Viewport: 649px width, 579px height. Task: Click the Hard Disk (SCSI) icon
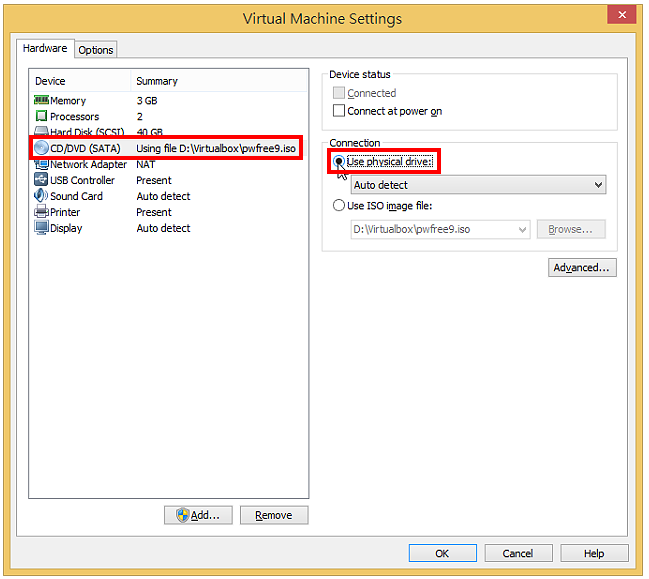41,132
